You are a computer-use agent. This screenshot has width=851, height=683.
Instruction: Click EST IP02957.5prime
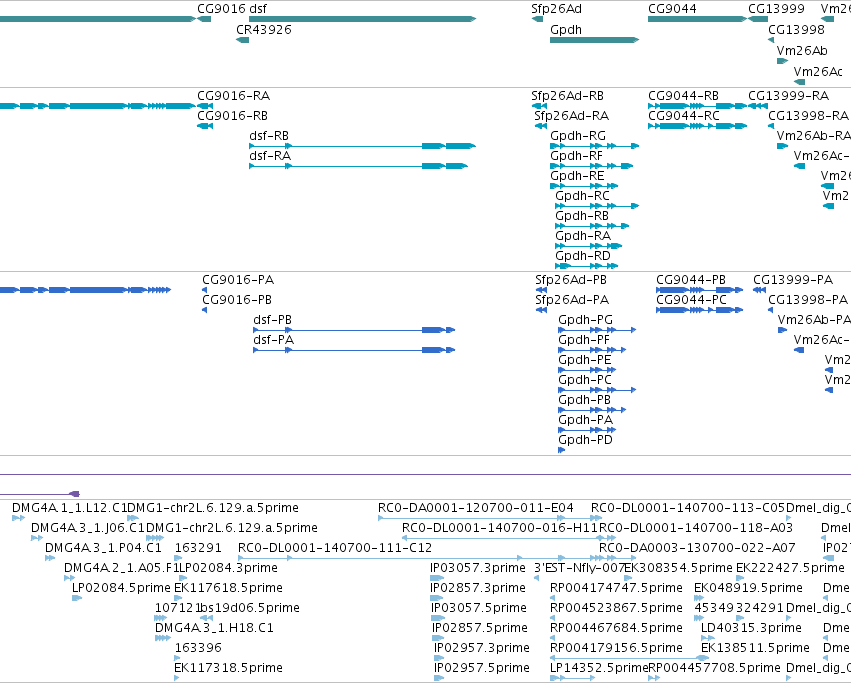point(481,668)
